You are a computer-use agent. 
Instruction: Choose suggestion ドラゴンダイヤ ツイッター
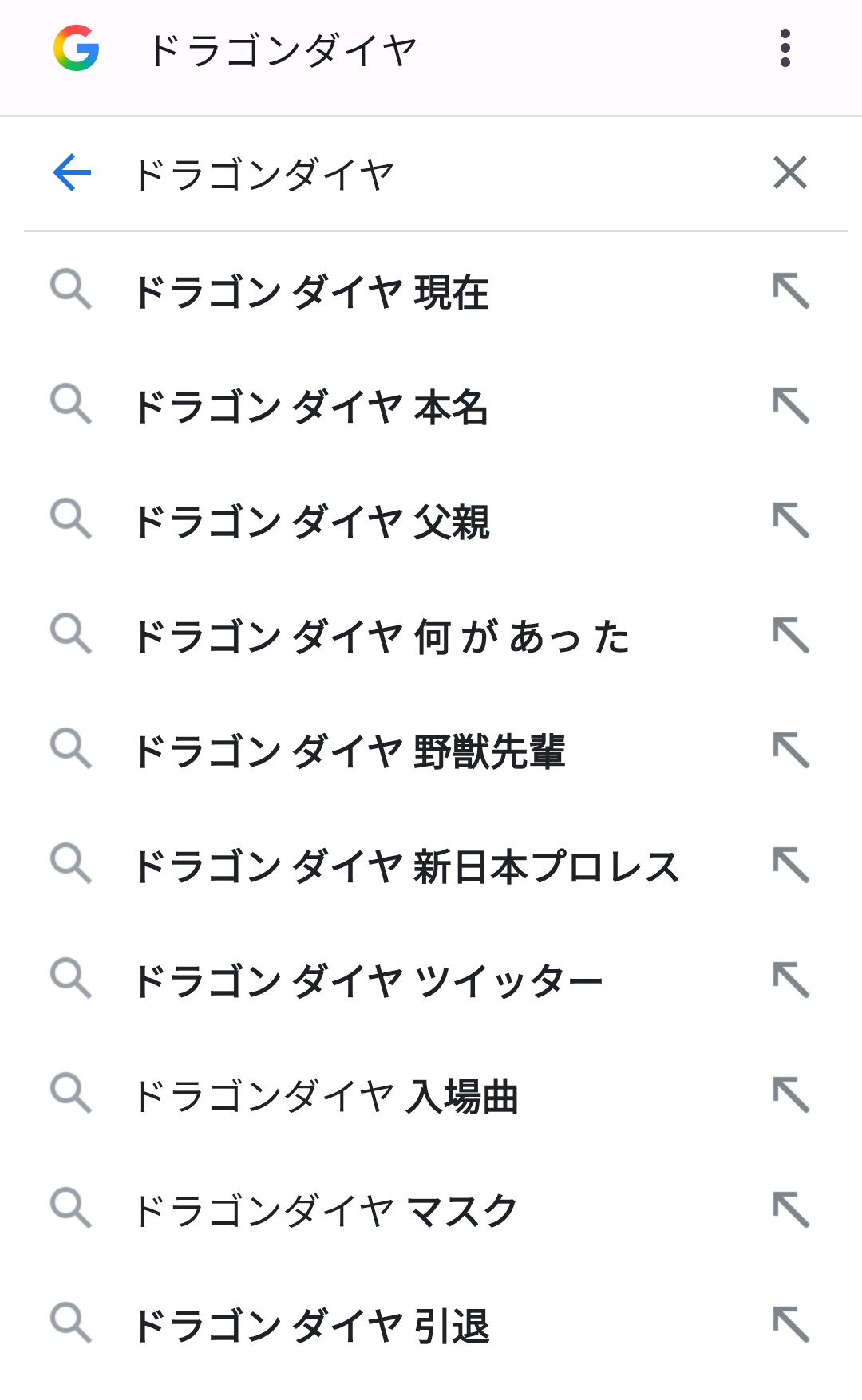pos(367,981)
